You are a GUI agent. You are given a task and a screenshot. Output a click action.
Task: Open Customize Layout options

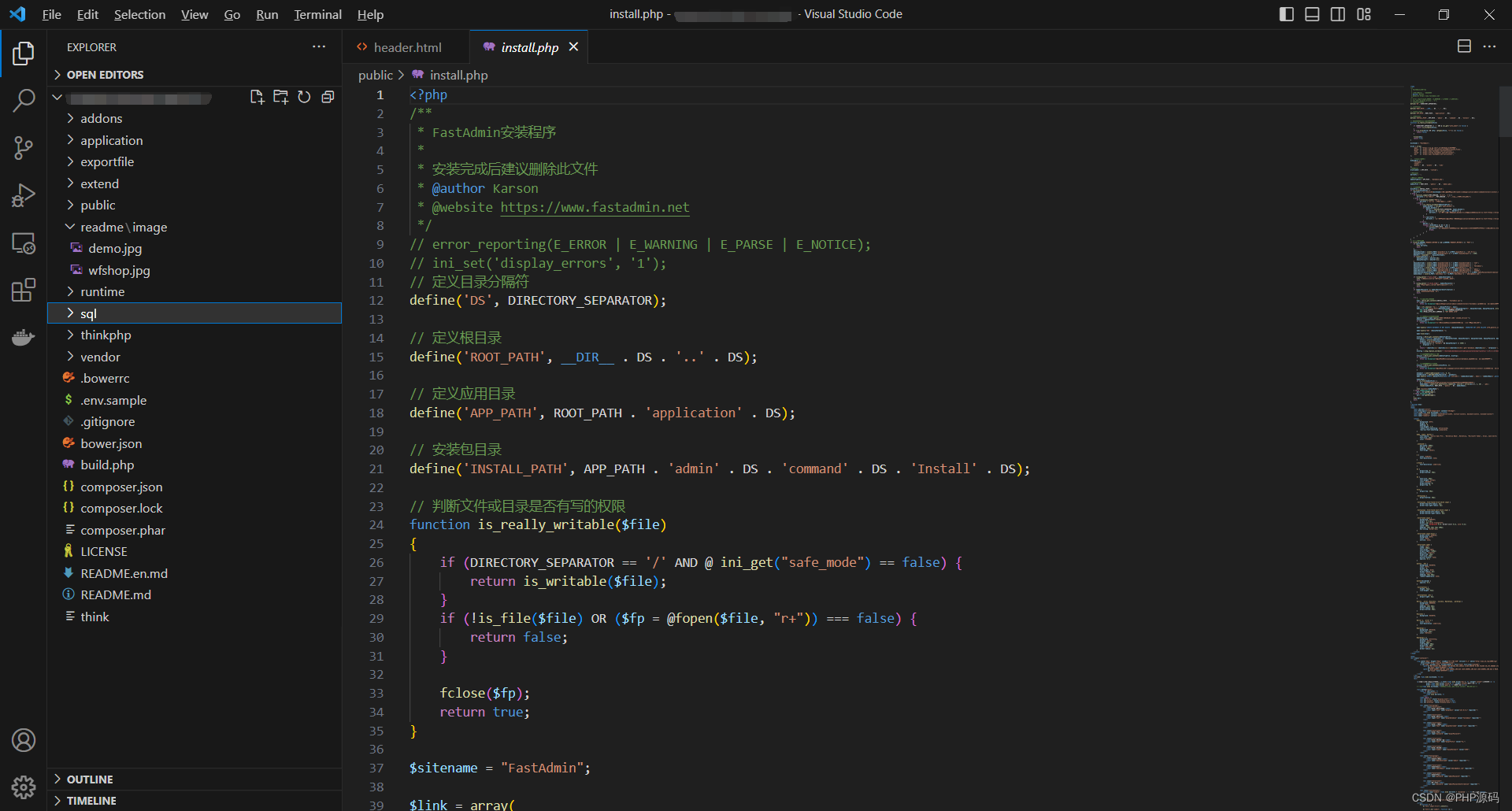tap(1364, 14)
